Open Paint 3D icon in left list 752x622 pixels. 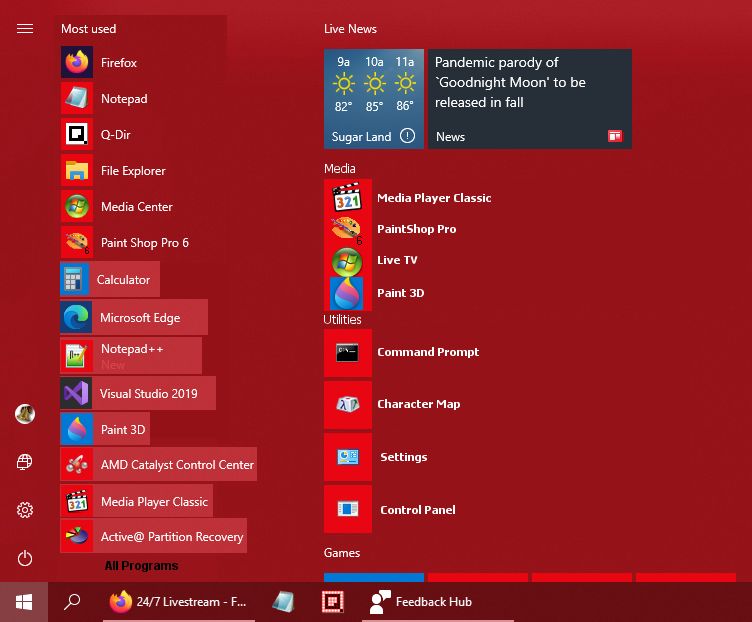(x=77, y=429)
